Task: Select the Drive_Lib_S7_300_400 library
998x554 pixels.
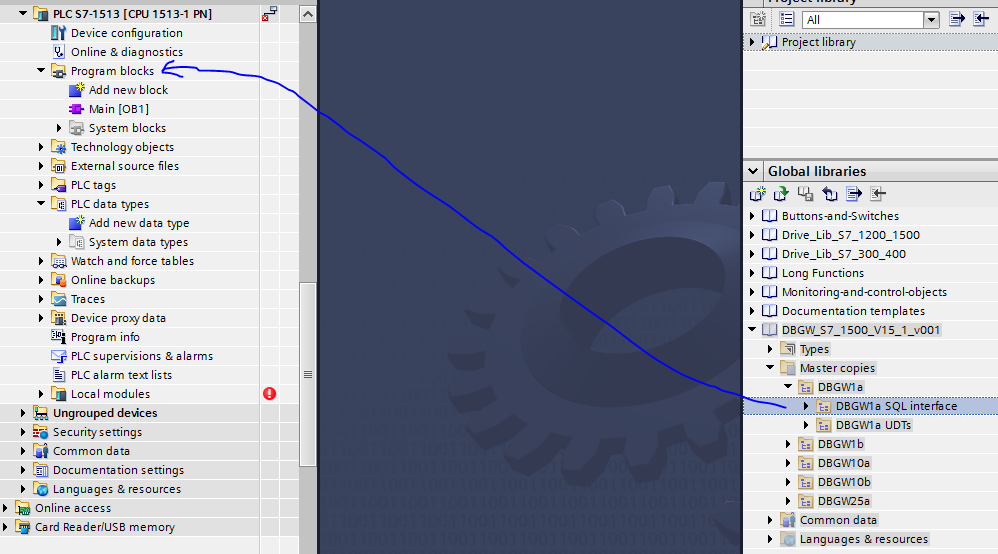Action: coord(843,254)
